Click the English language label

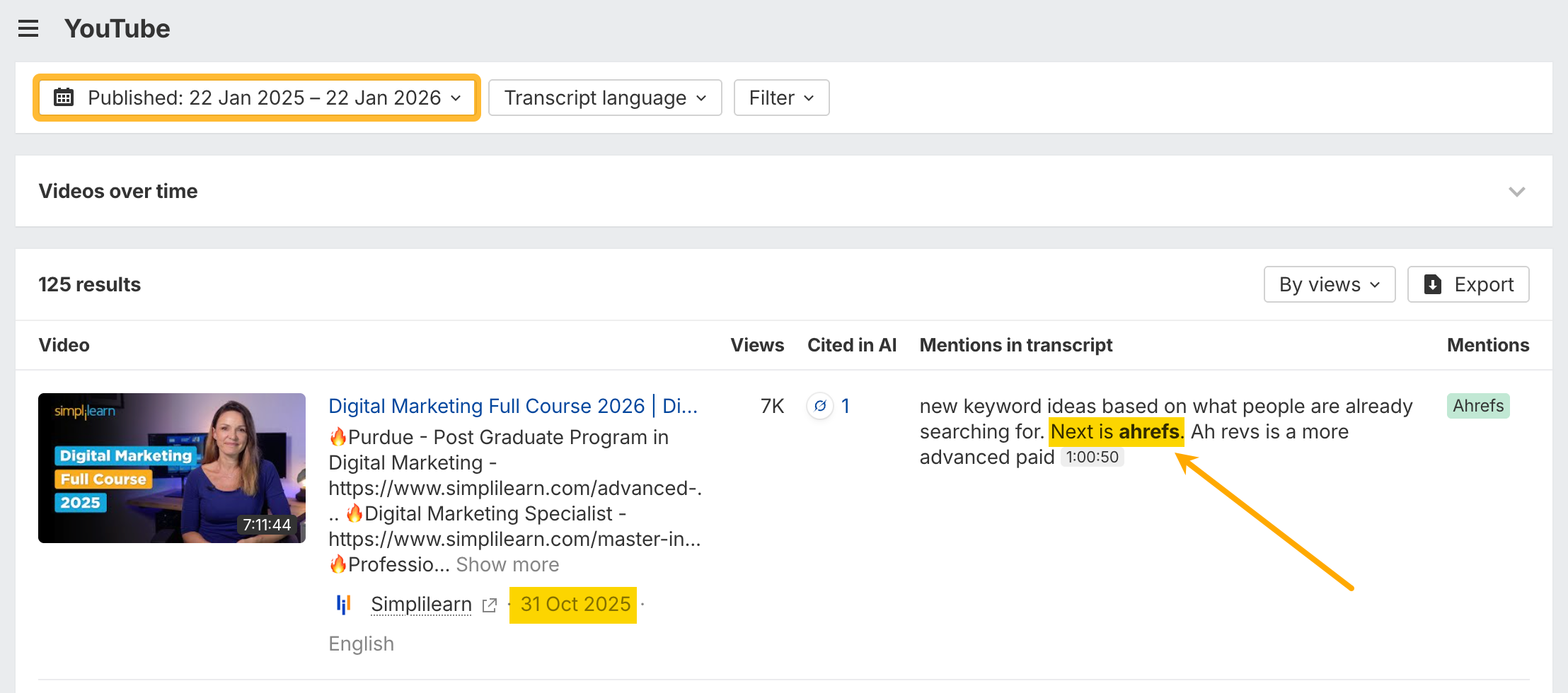pos(362,644)
